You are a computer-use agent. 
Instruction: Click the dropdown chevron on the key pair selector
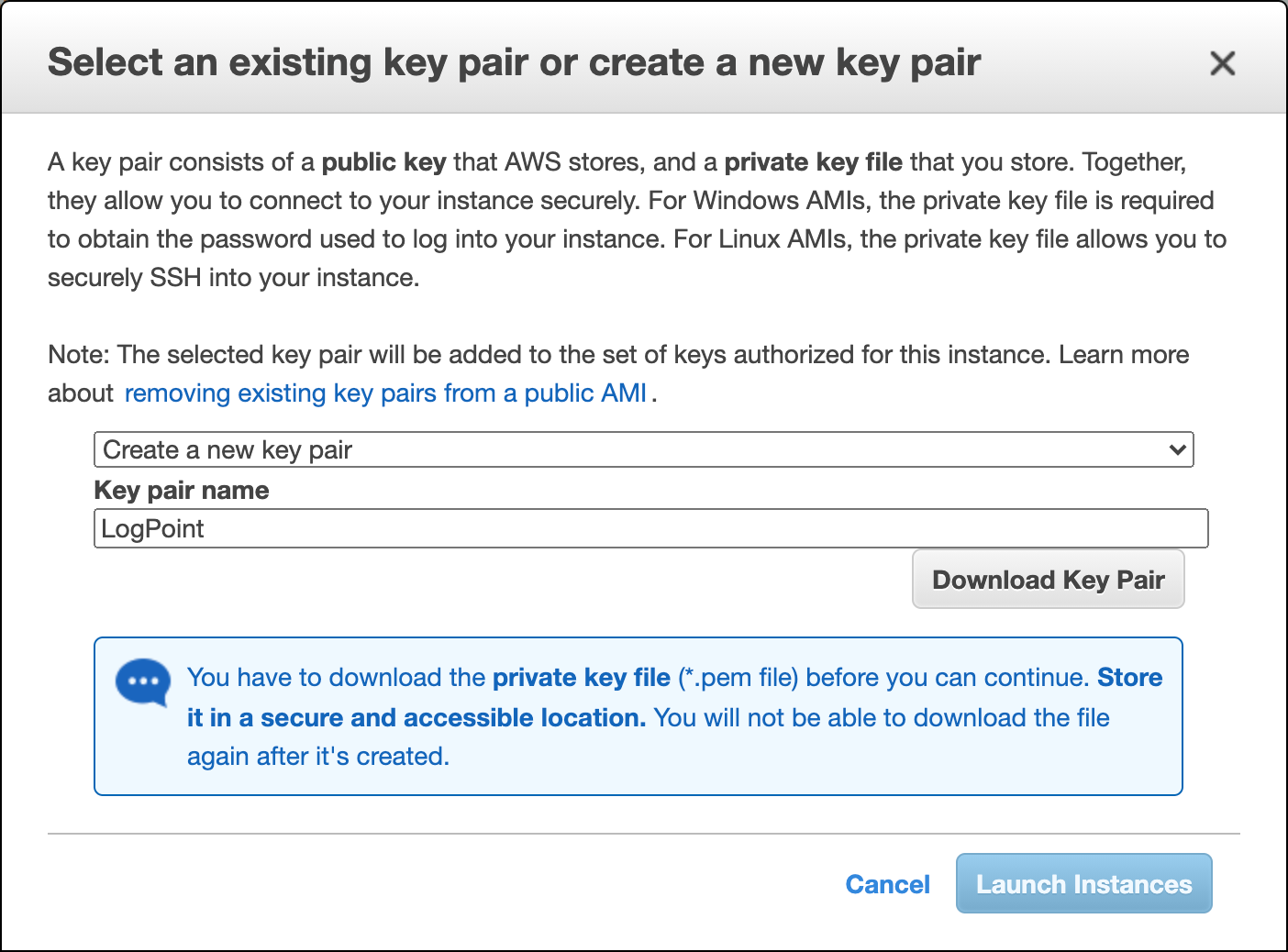1177,449
